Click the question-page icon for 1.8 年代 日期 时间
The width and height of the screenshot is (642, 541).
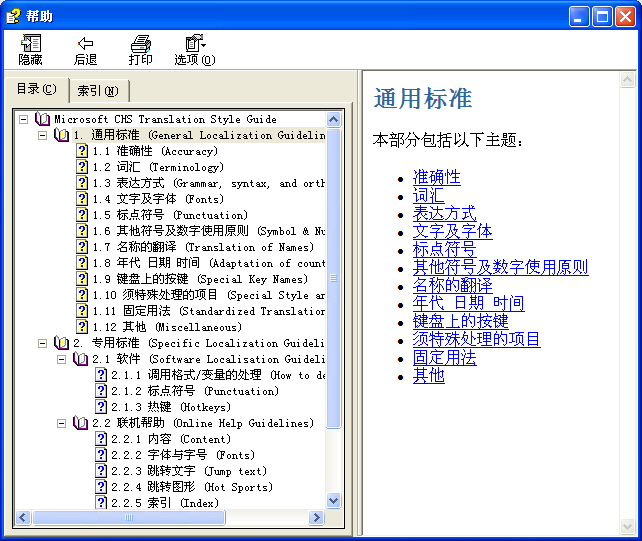82,263
